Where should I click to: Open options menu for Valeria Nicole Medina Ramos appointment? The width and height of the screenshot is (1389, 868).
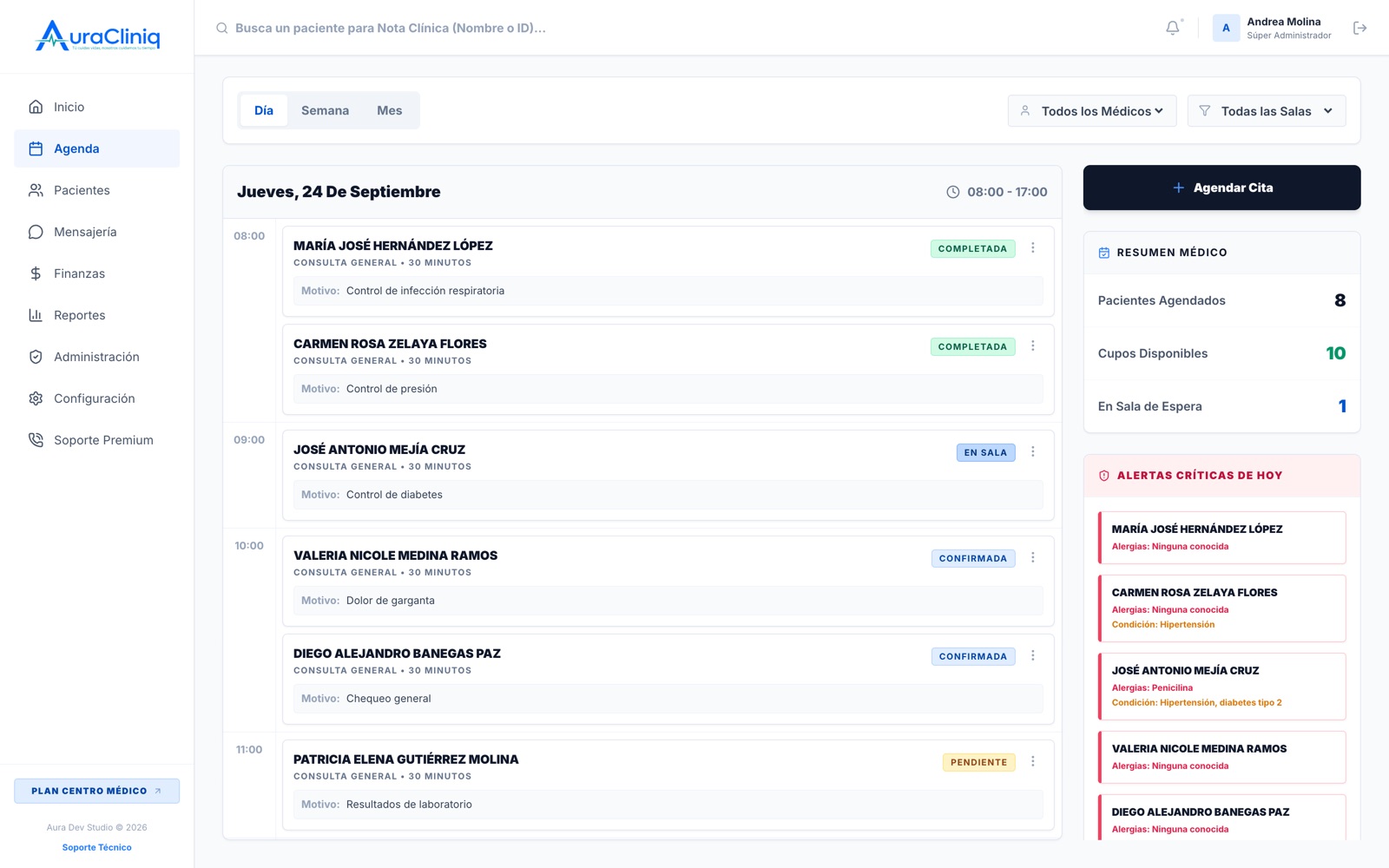1033,557
